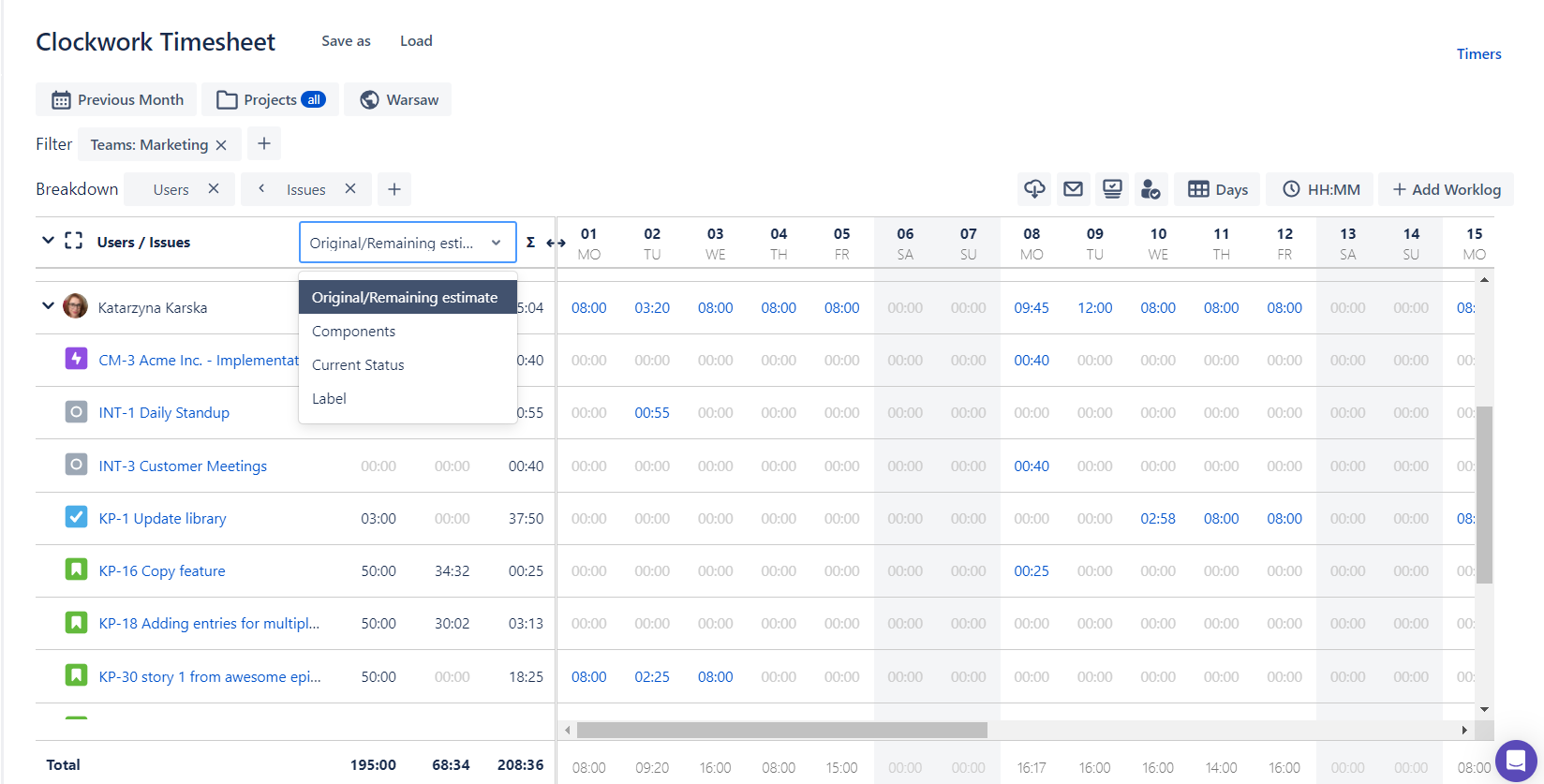Open the chat bubble widget in corner
The image size is (1544, 784).
[1515, 760]
